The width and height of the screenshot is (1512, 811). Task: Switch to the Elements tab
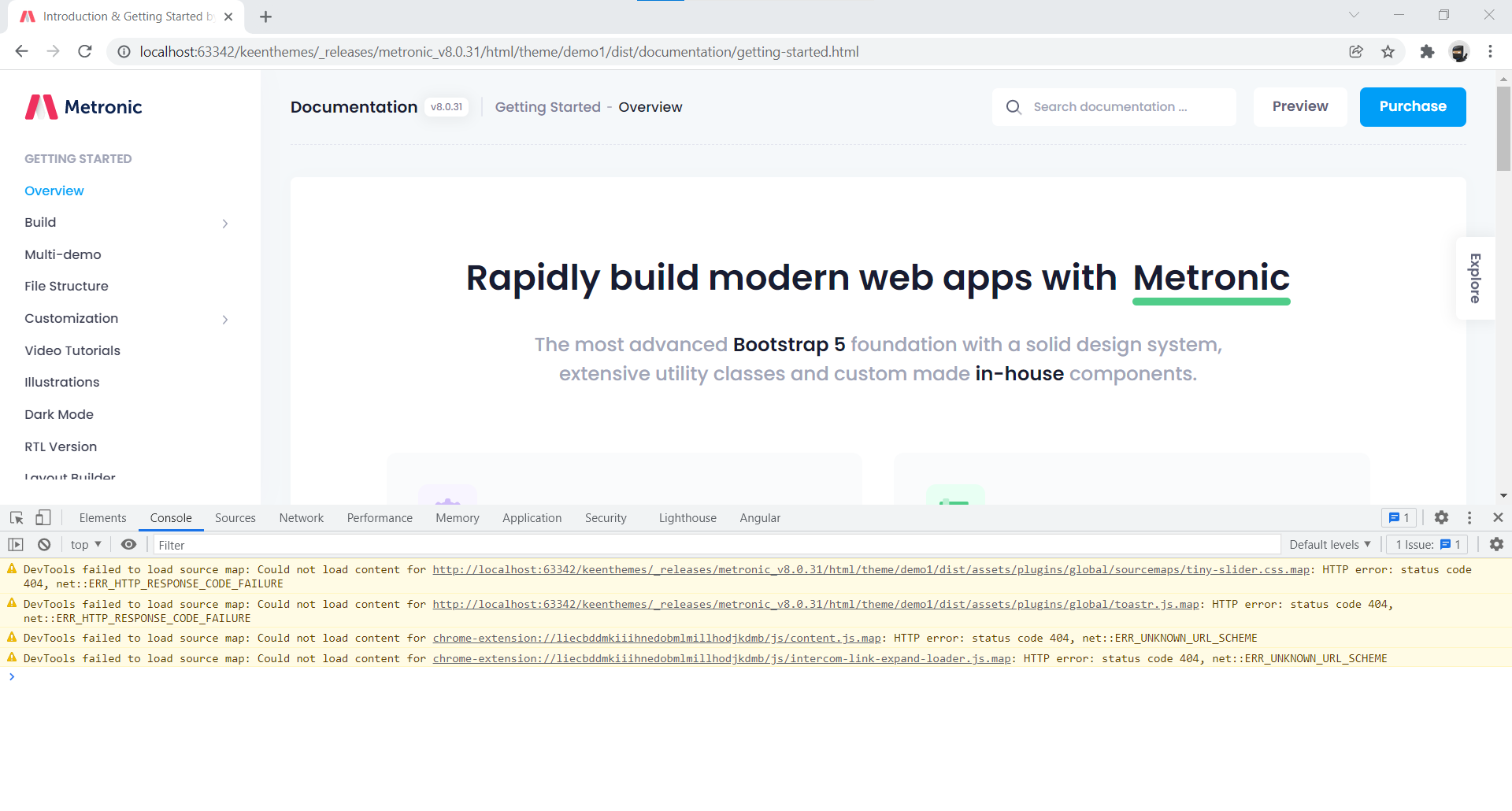tap(102, 517)
